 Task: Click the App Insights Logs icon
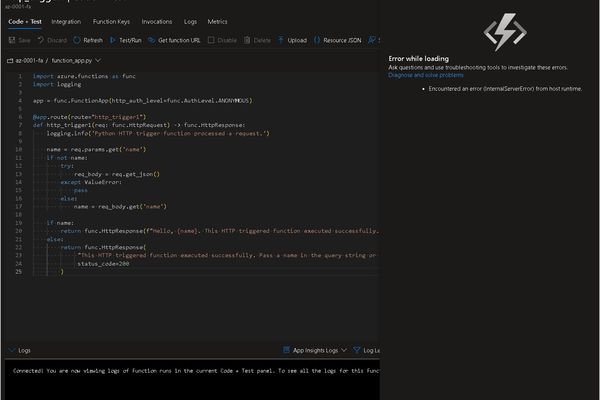pyautogui.click(x=286, y=350)
